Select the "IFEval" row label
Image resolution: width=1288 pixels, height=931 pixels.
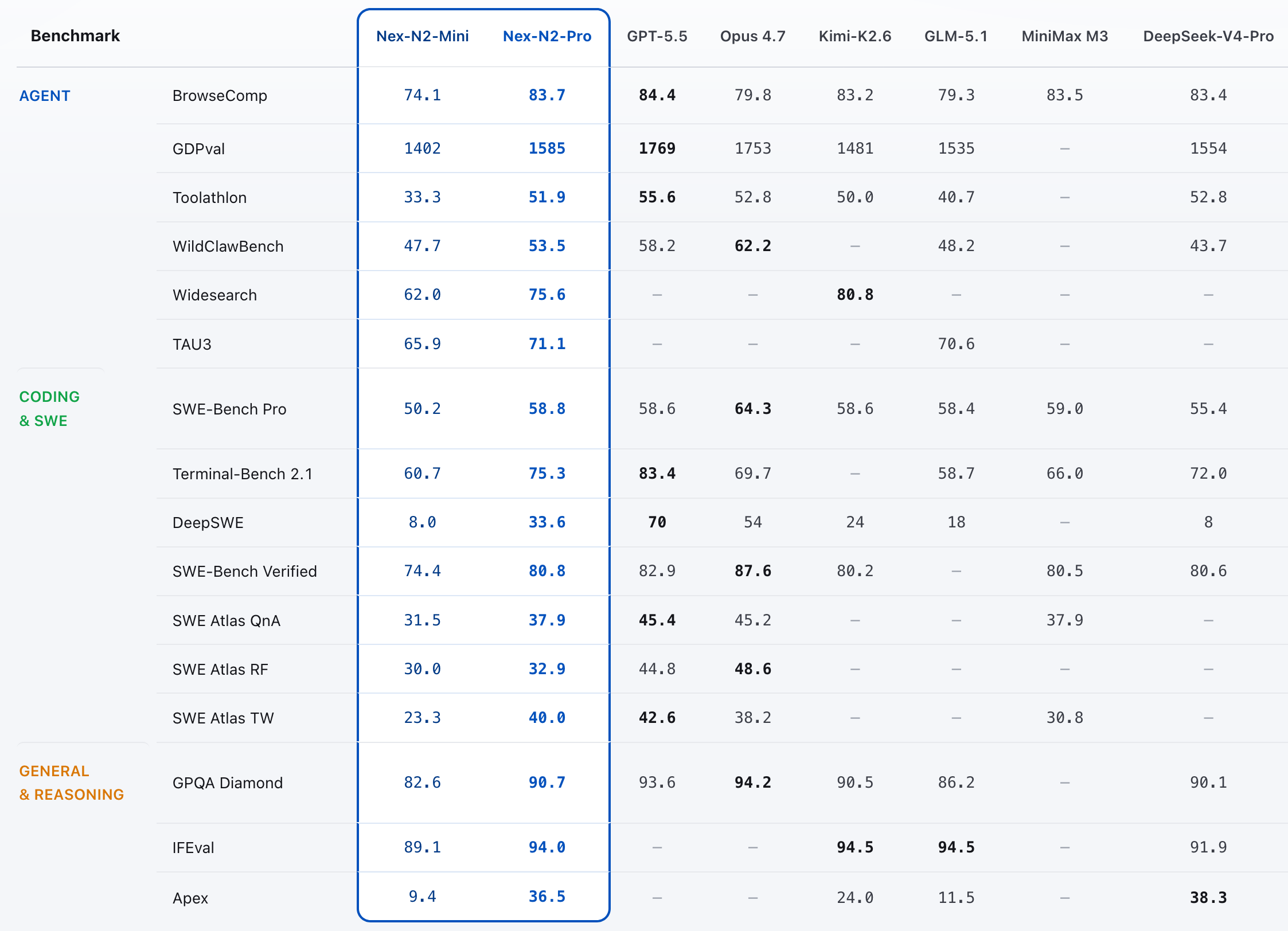click(193, 848)
